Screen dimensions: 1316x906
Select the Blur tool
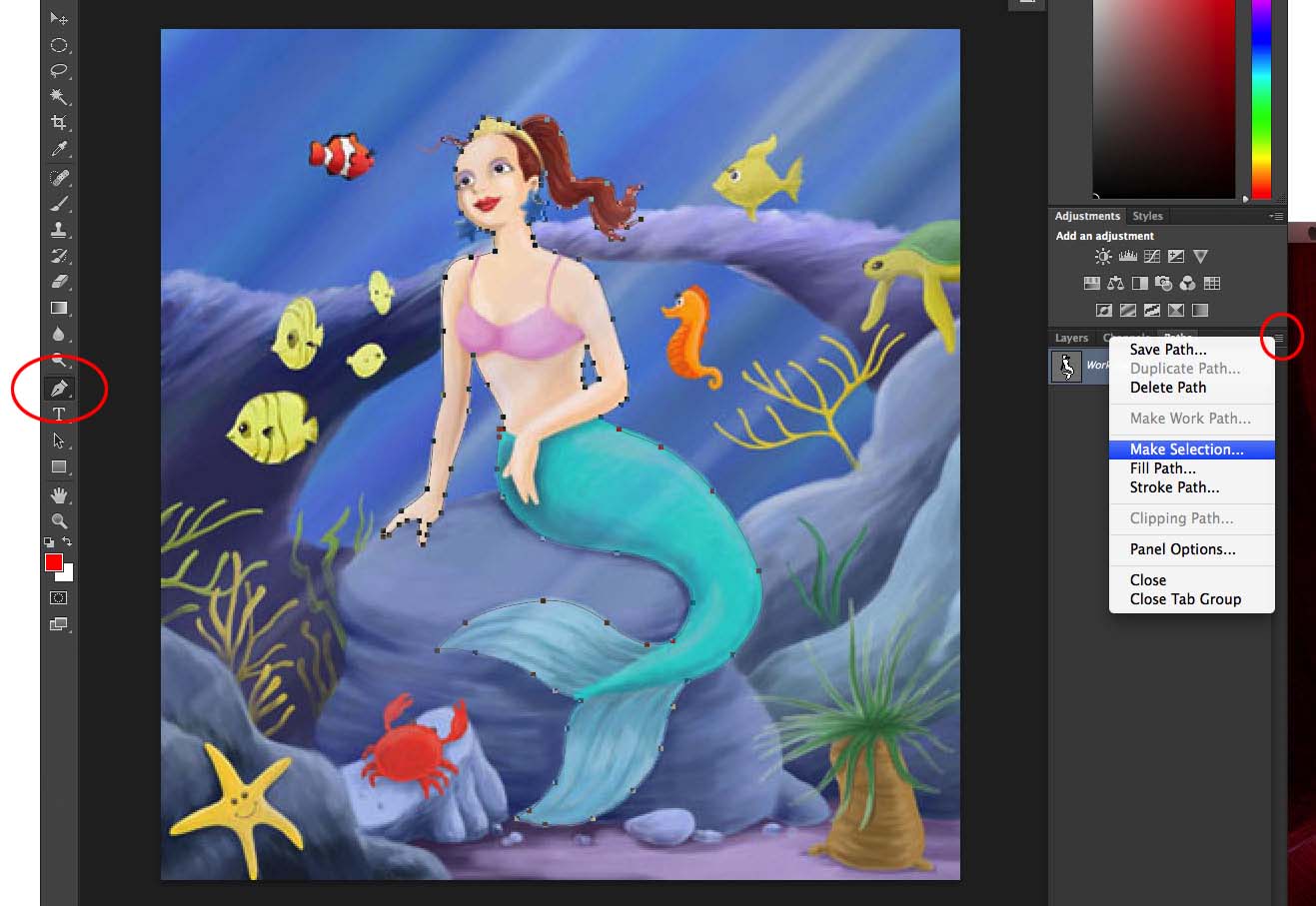59,335
